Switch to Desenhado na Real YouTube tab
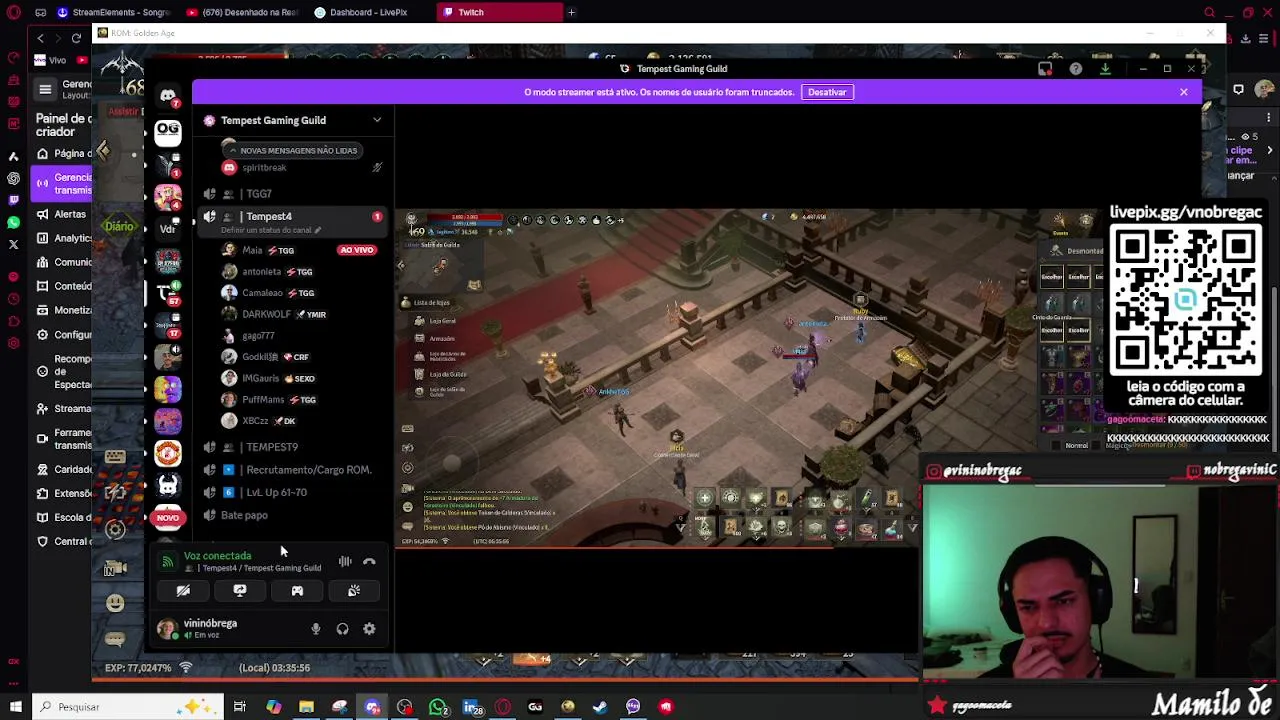Image resolution: width=1280 pixels, height=720 pixels. coord(243,12)
